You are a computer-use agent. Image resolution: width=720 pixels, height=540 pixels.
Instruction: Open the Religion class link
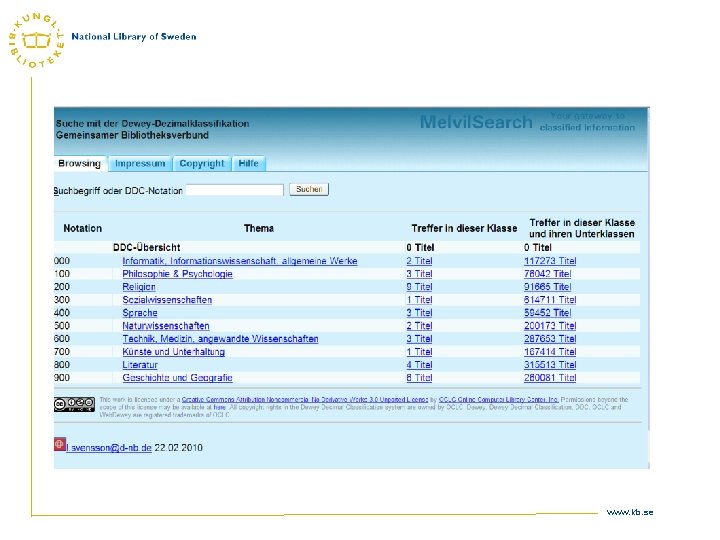point(139,287)
